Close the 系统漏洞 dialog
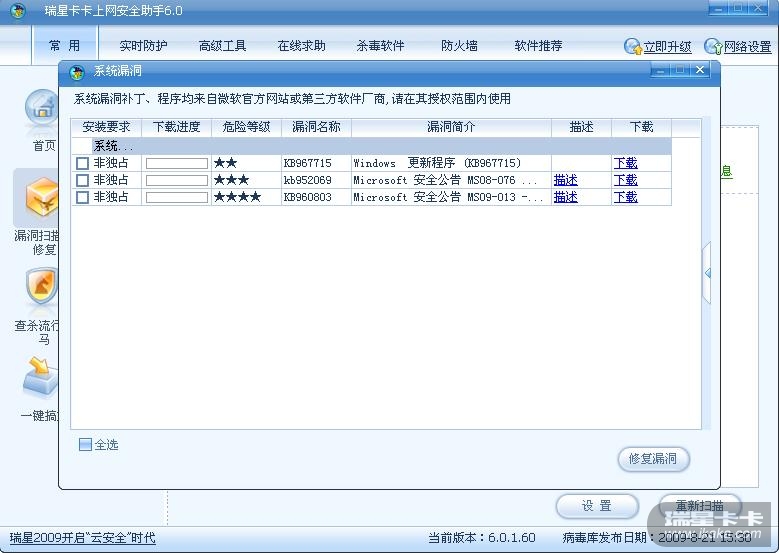Viewport: 779px width, 553px height. tap(700, 70)
